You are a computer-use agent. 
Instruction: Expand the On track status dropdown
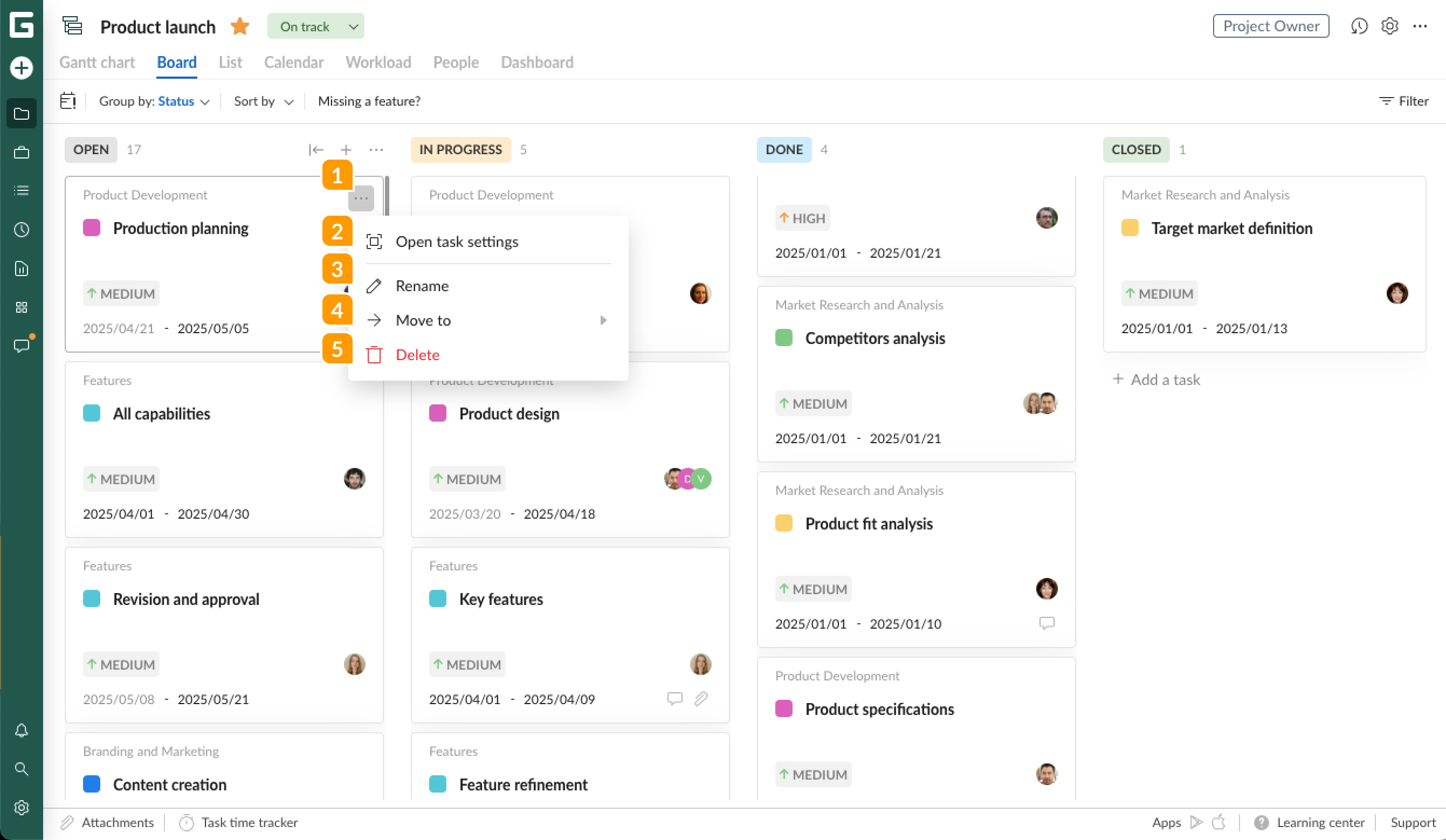(354, 26)
